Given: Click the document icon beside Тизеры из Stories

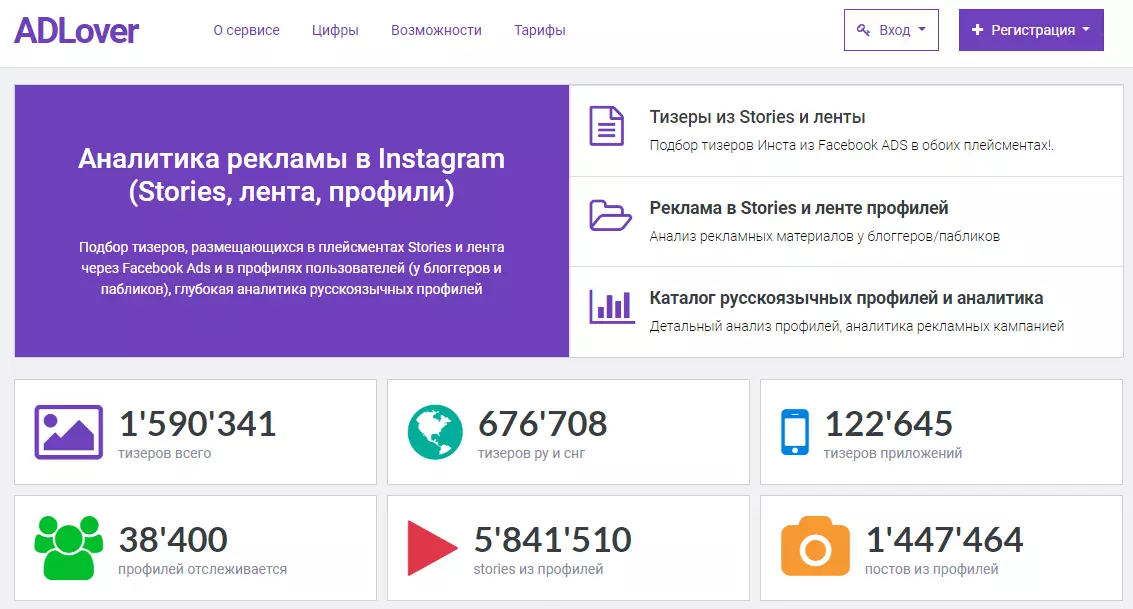Looking at the screenshot, I should [x=606, y=126].
